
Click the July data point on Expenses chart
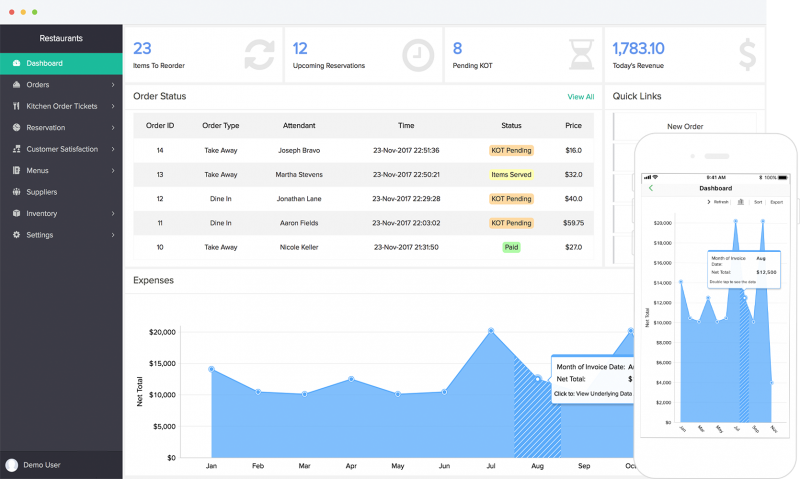pyautogui.click(x=491, y=330)
